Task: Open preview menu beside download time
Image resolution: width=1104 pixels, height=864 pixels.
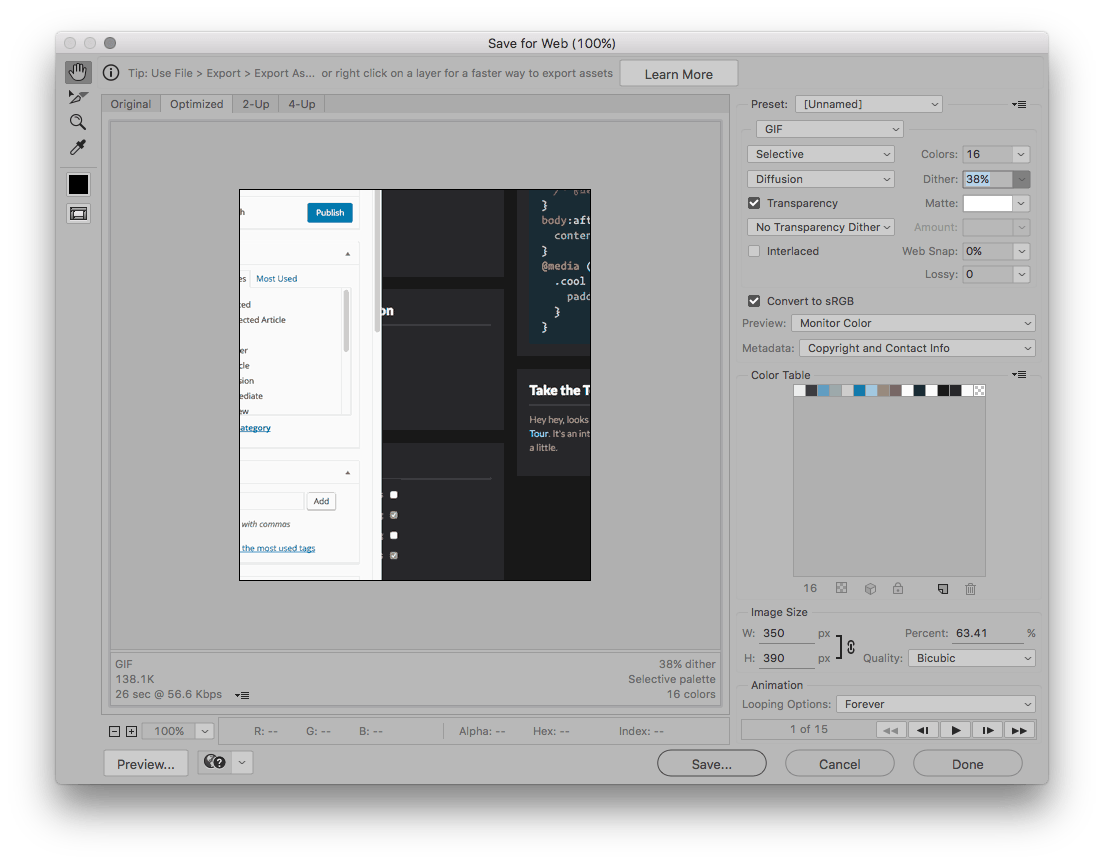Action: [242, 695]
